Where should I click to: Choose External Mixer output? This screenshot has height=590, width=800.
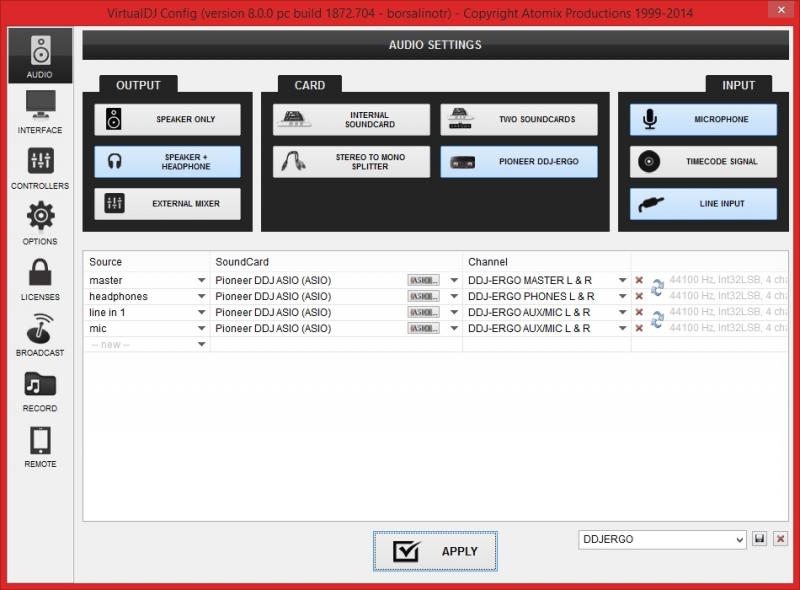click(167, 204)
